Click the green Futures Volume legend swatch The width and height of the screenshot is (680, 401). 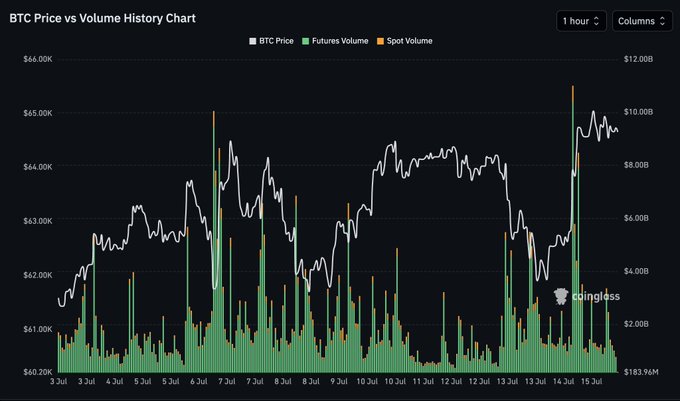coord(306,41)
